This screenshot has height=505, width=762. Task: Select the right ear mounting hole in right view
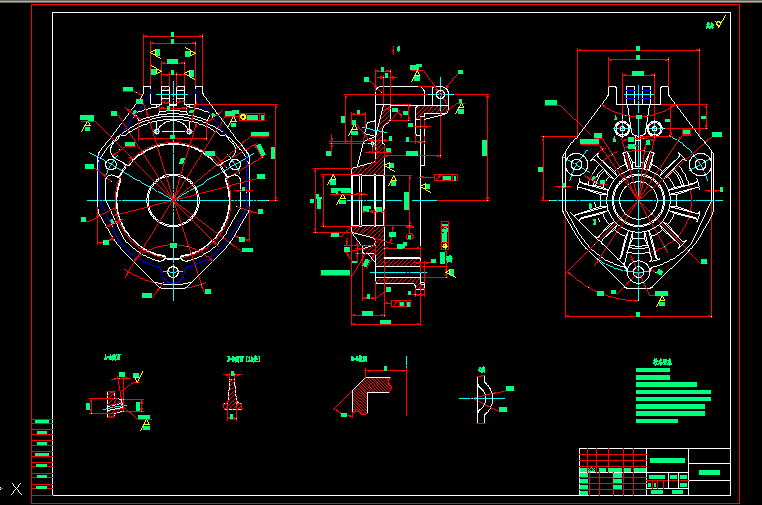701,166
